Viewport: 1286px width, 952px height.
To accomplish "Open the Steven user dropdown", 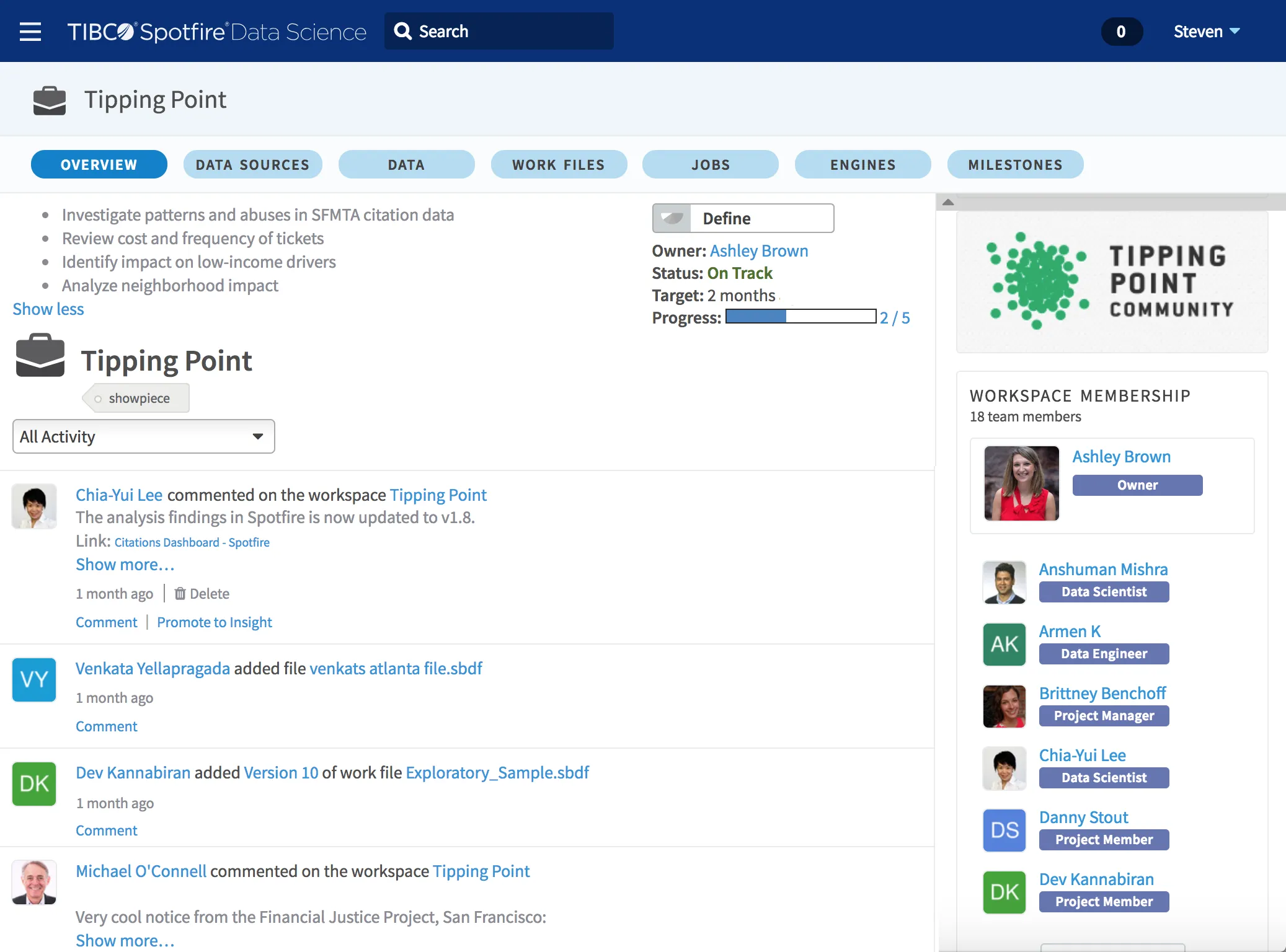I will (x=1206, y=32).
